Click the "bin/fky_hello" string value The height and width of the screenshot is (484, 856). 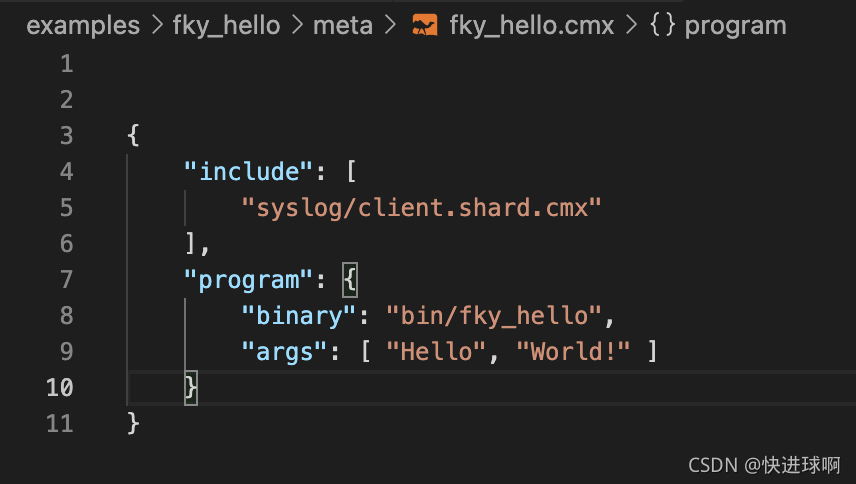coord(494,315)
